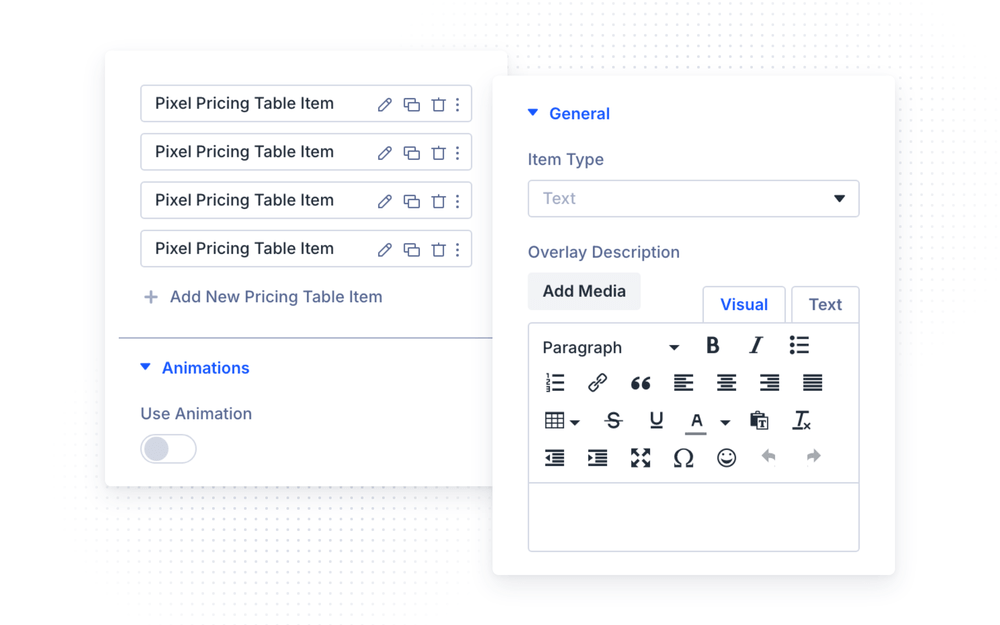The height and width of the screenshot is (625, 1000).
Task: Select the first Pixel Pricing Table Item label
Action: point(244,103)
